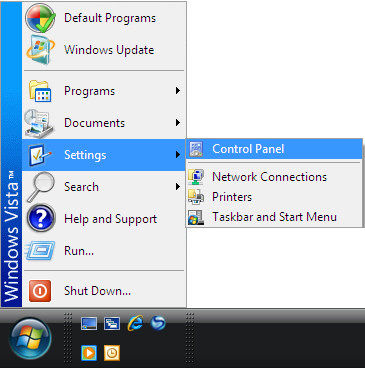
Task: Click the red Shut Down... power icon
Action: (40, 291)
